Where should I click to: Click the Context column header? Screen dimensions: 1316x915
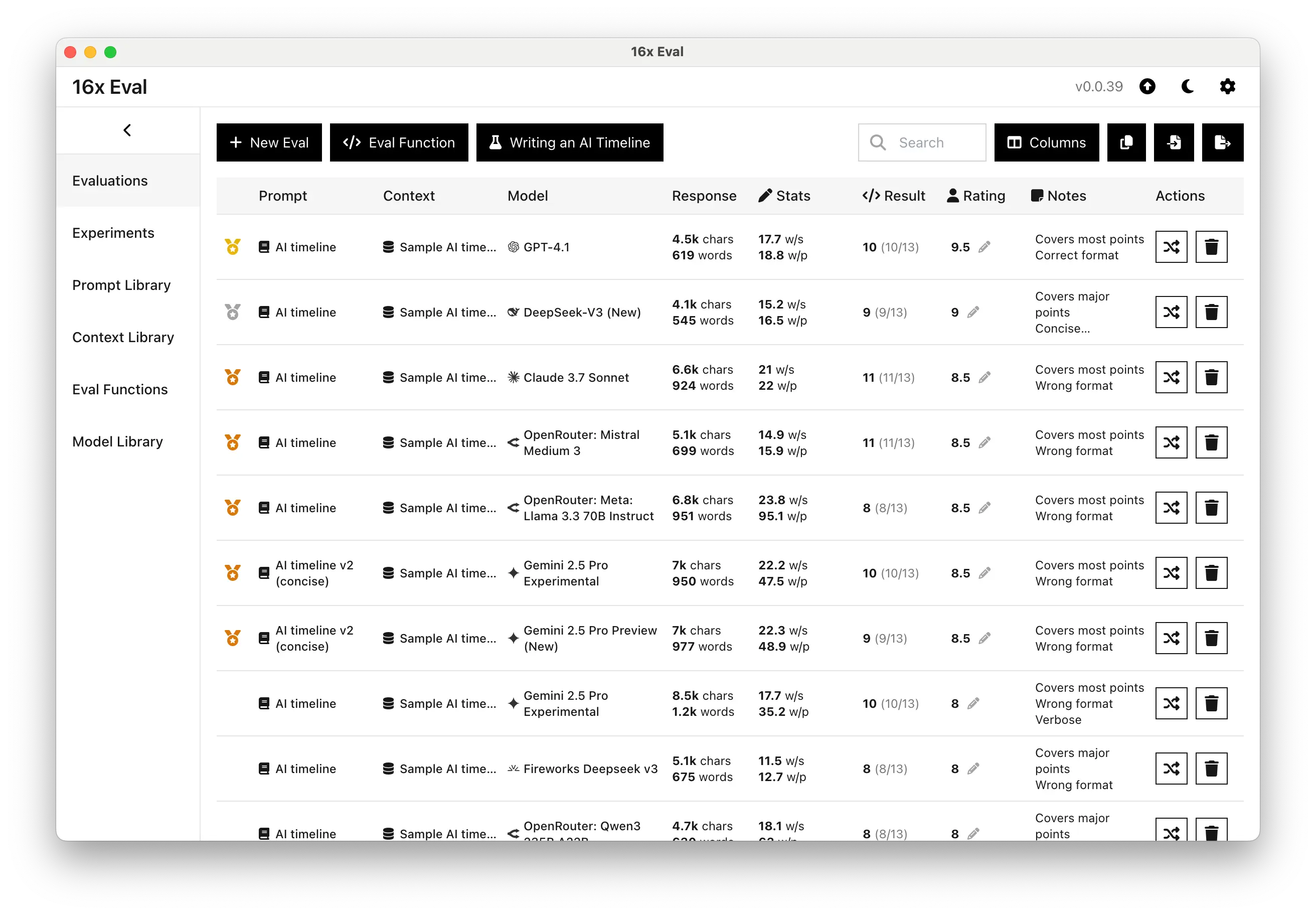409,196
